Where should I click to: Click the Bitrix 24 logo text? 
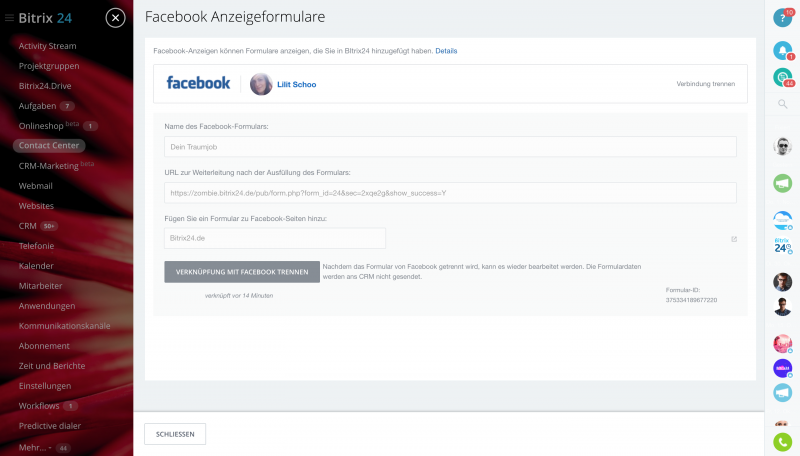click(x=45, y=18)
